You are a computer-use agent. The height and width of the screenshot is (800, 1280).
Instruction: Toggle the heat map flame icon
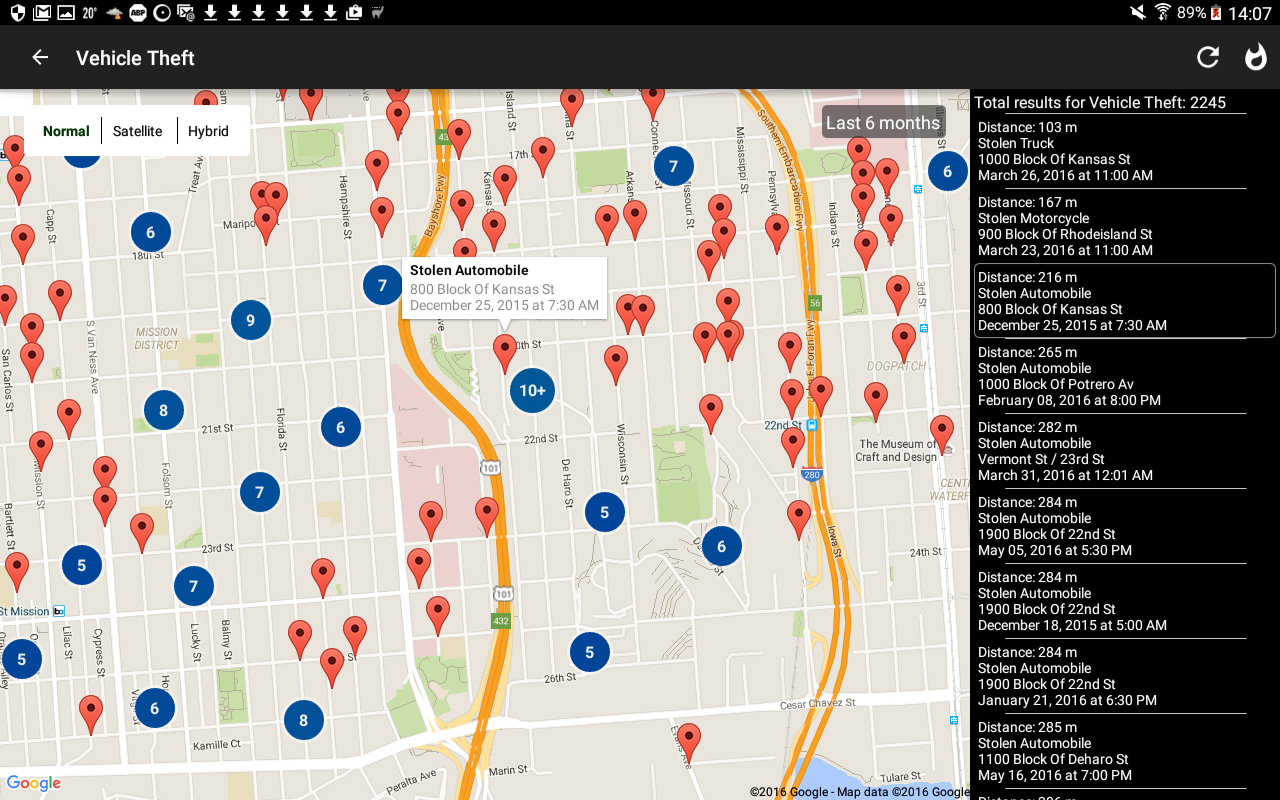point(1255,58)
